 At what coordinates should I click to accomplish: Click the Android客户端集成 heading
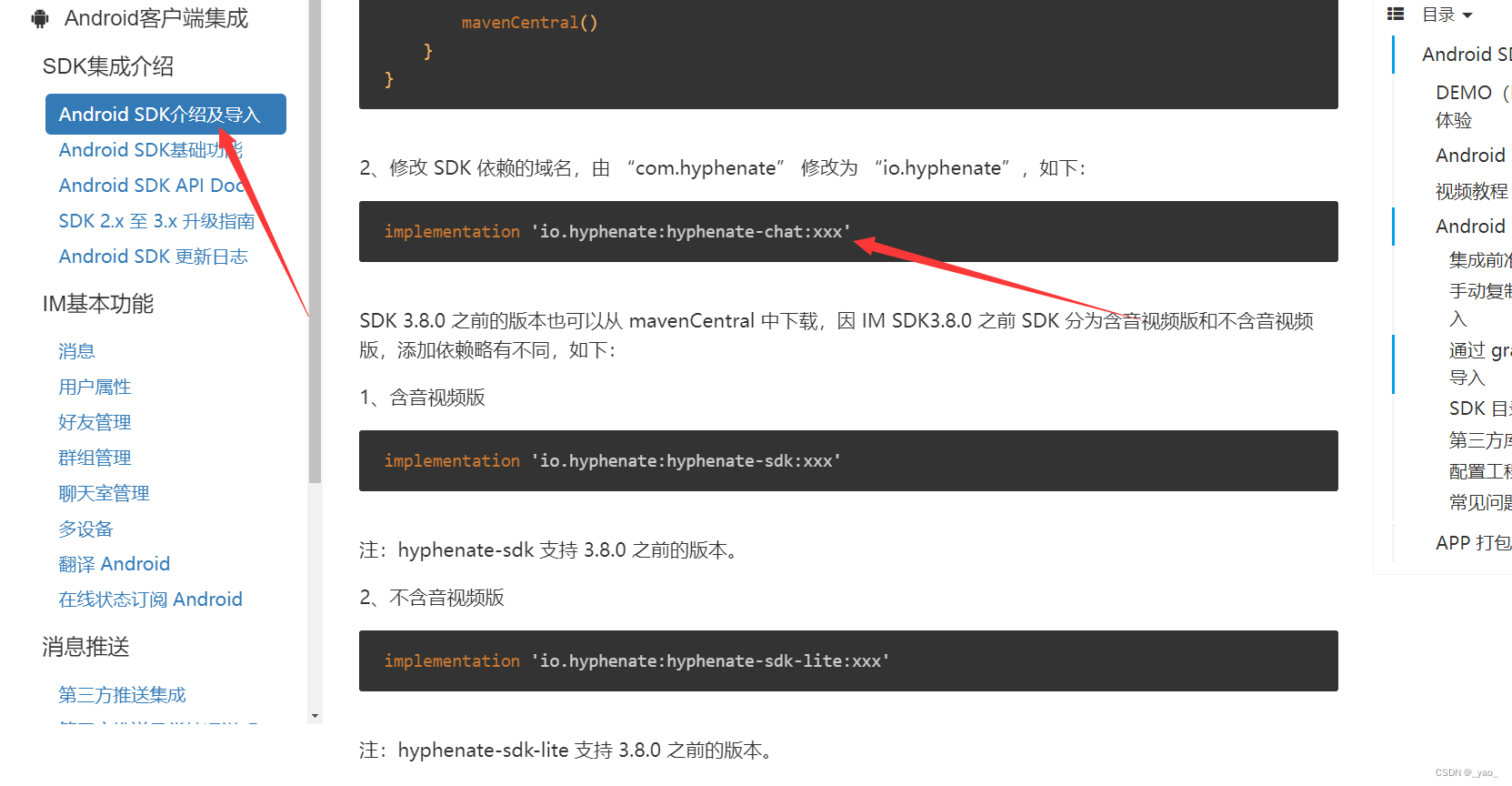point(155,18)
